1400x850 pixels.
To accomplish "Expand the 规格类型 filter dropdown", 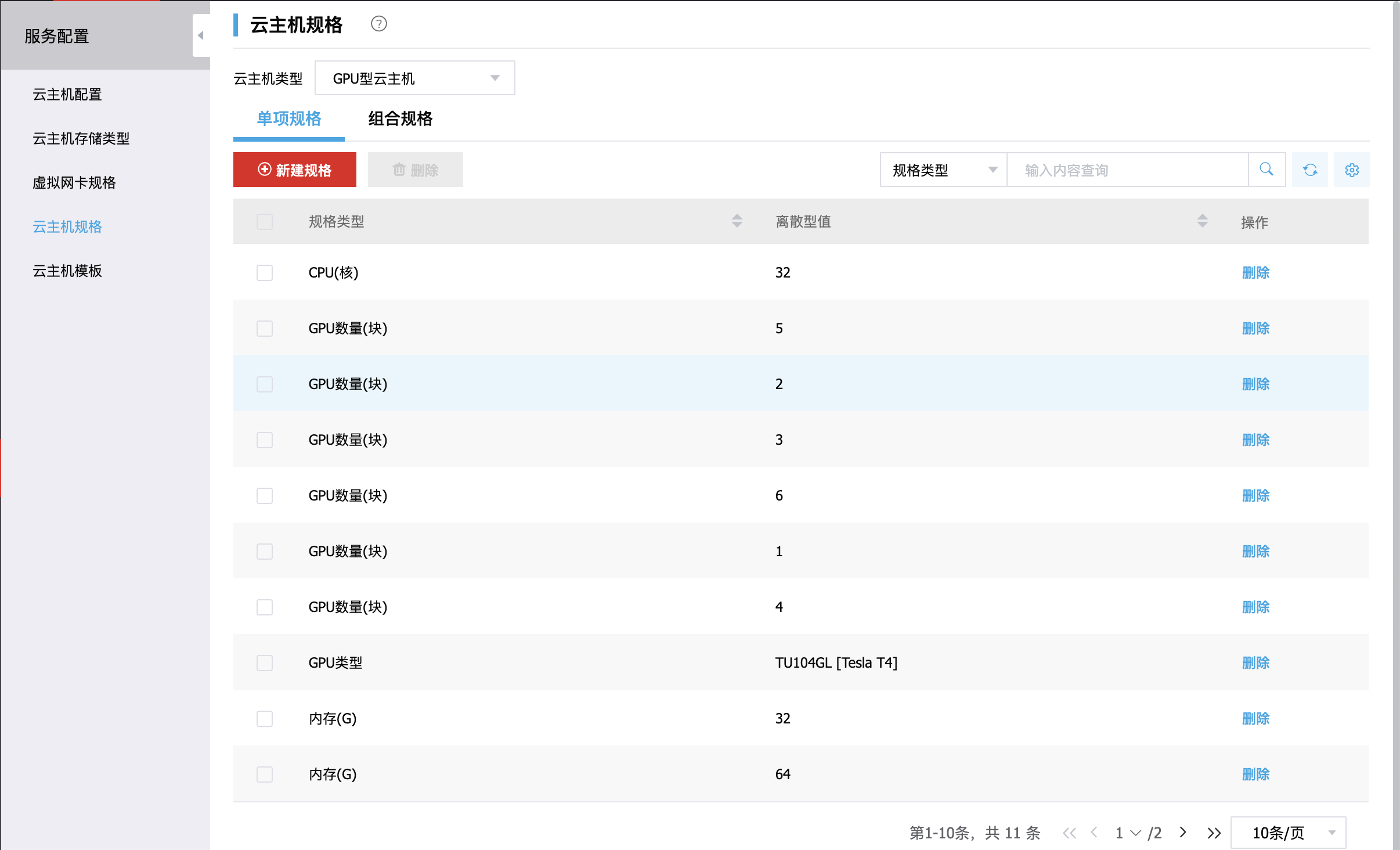I will pos(943,170).
